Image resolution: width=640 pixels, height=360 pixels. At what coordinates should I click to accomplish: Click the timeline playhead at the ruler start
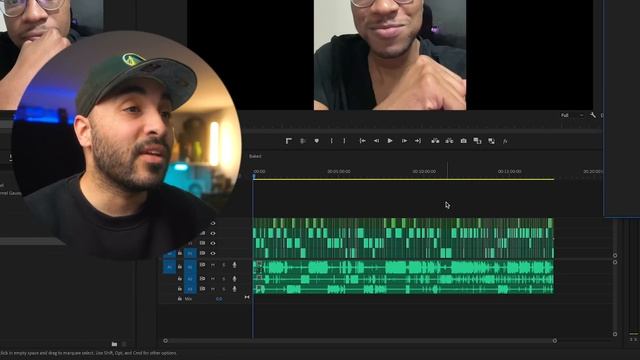click(254, 176)
